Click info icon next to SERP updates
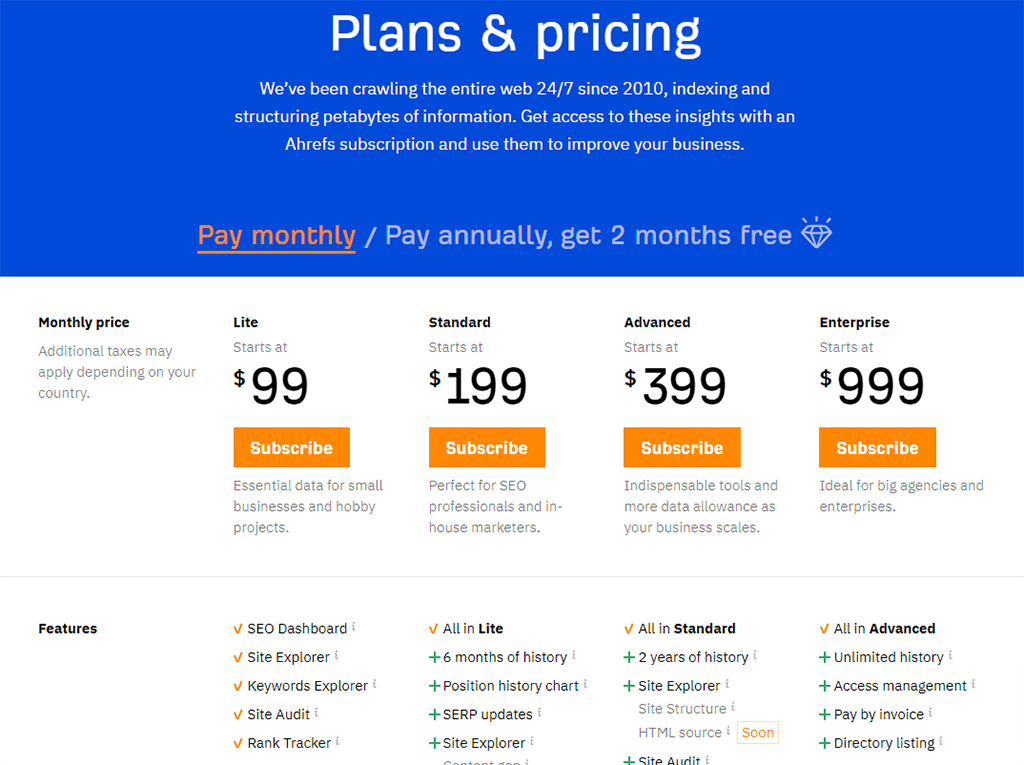Viewport: 1024px width, 765px height. coord(539,712)
